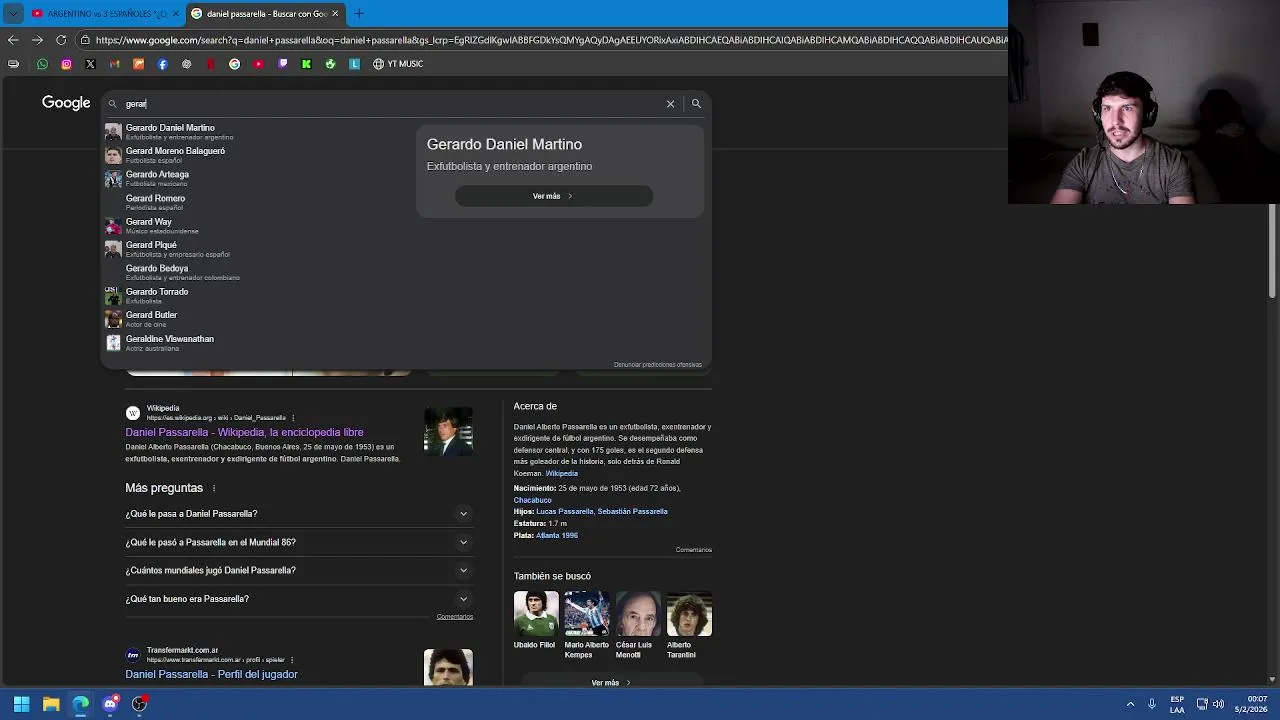Open the tab search dropdown
Screen dimensions: 1280x720
click(13, 13)
